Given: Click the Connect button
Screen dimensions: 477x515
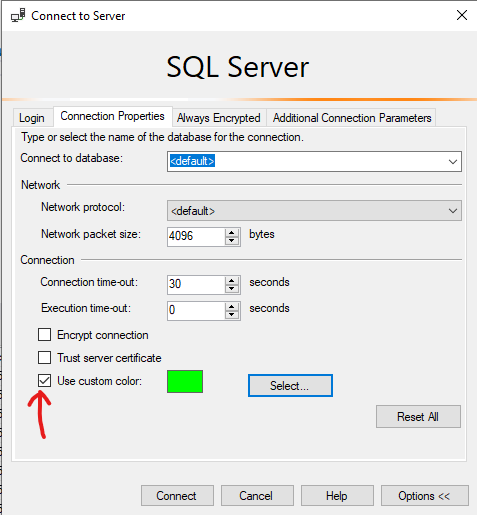Looking at the screenshot, I should point(177,496).
